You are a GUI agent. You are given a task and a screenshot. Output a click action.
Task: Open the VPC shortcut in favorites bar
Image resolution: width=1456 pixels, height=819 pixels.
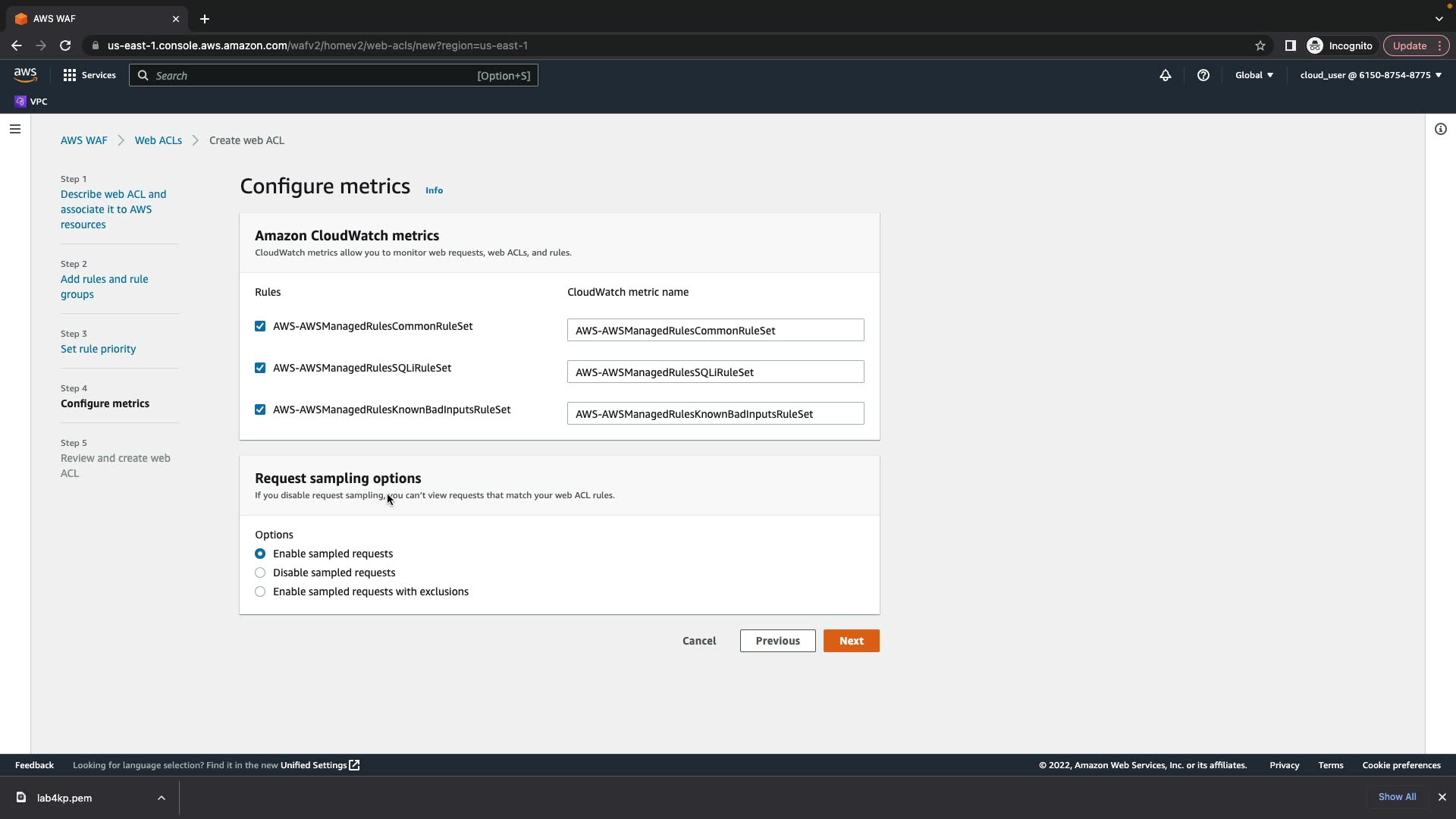31,102
